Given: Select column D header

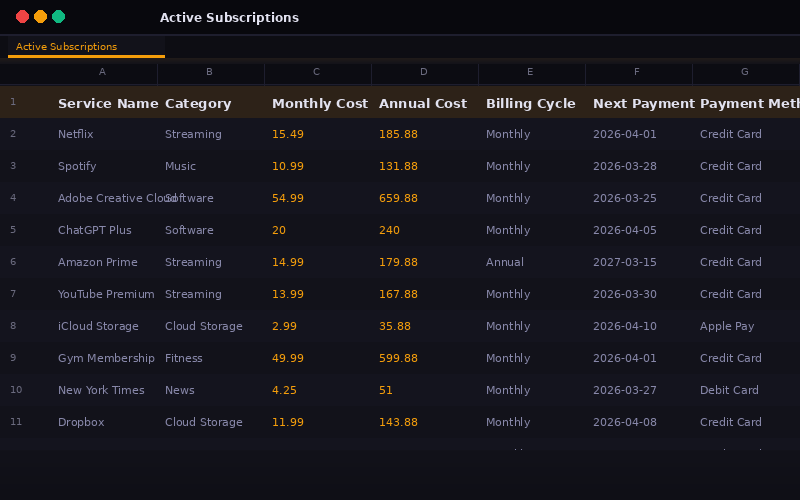Looking at the screenshot, I should click(x=425, y=72).
